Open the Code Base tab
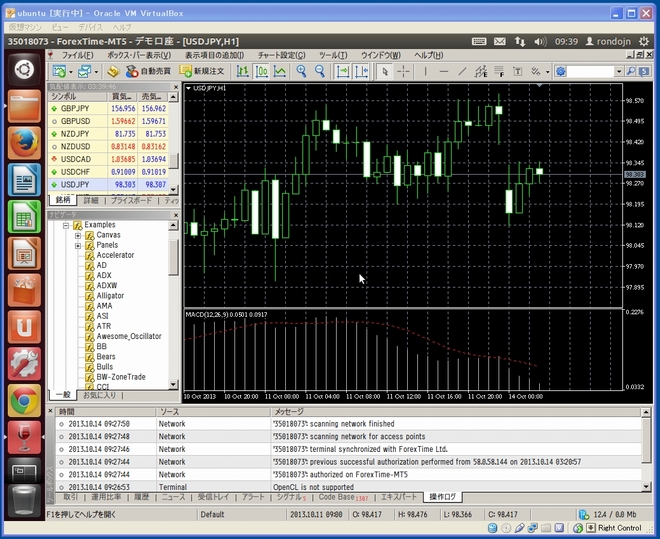The image size is (660, 539). 343,497
